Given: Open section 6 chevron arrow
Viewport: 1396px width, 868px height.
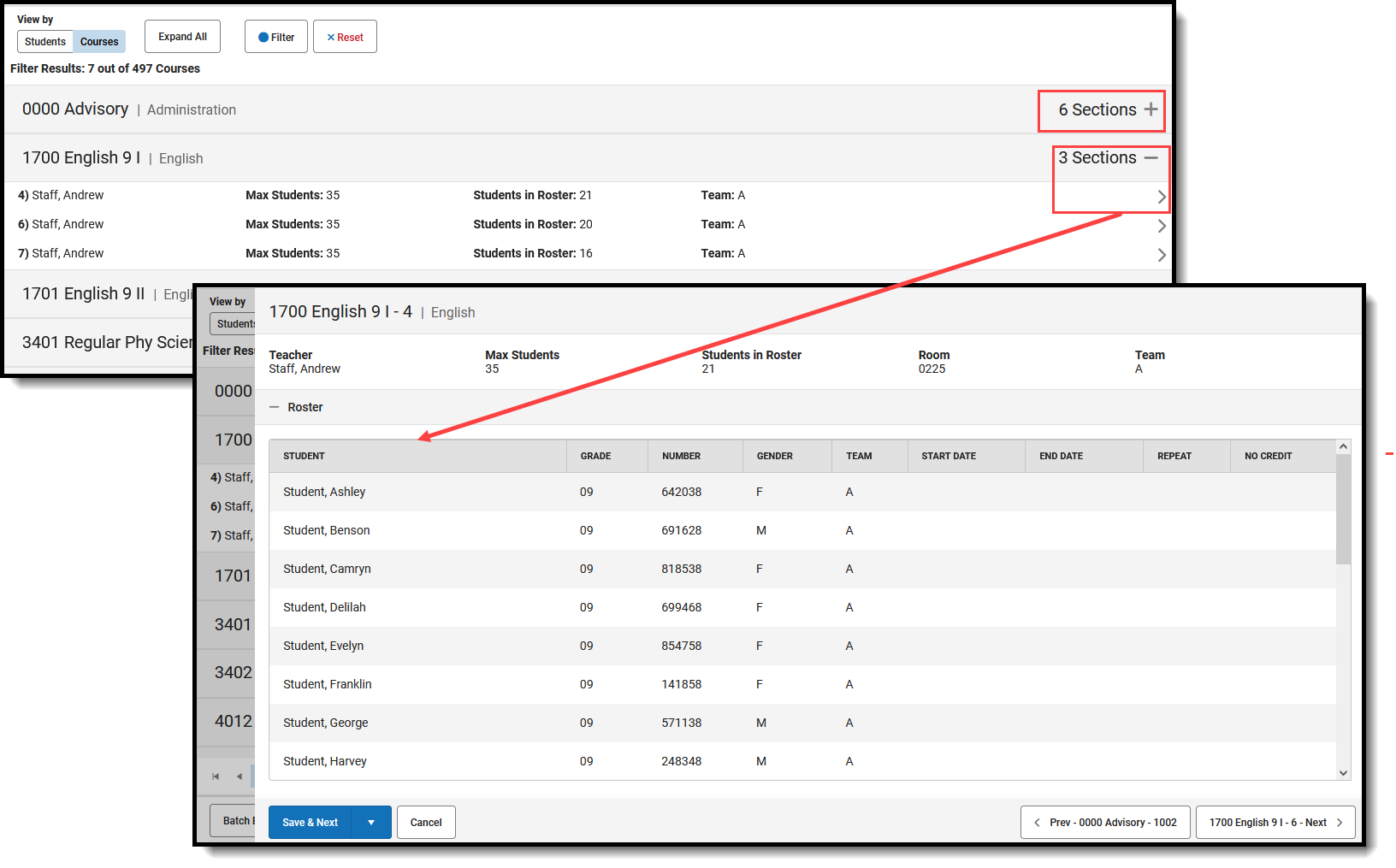Looking at the screenshot, I should point(1162,226).
